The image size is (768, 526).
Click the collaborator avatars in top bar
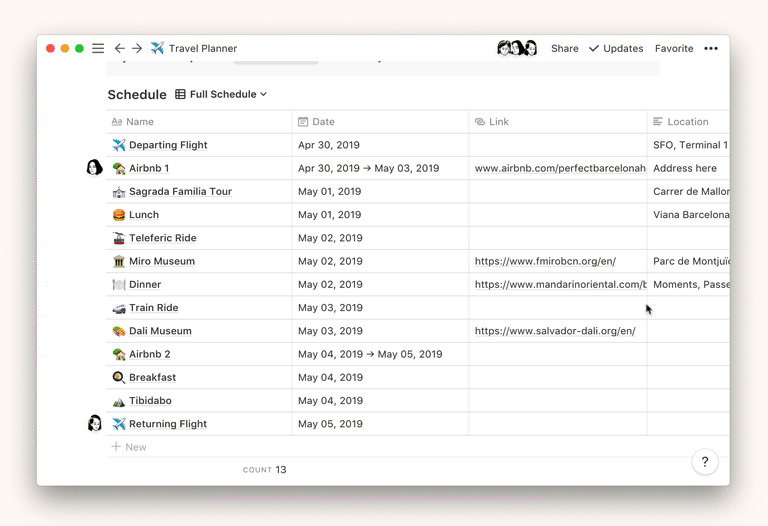pos(517,48)
